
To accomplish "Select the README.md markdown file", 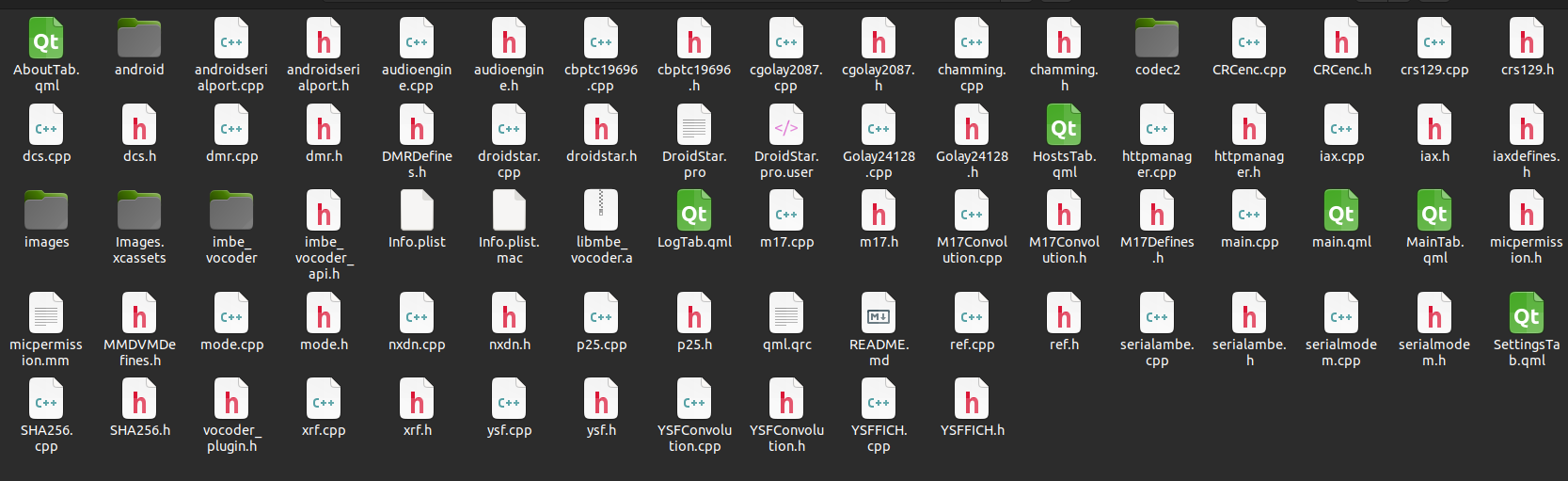I will click(879, 315).
